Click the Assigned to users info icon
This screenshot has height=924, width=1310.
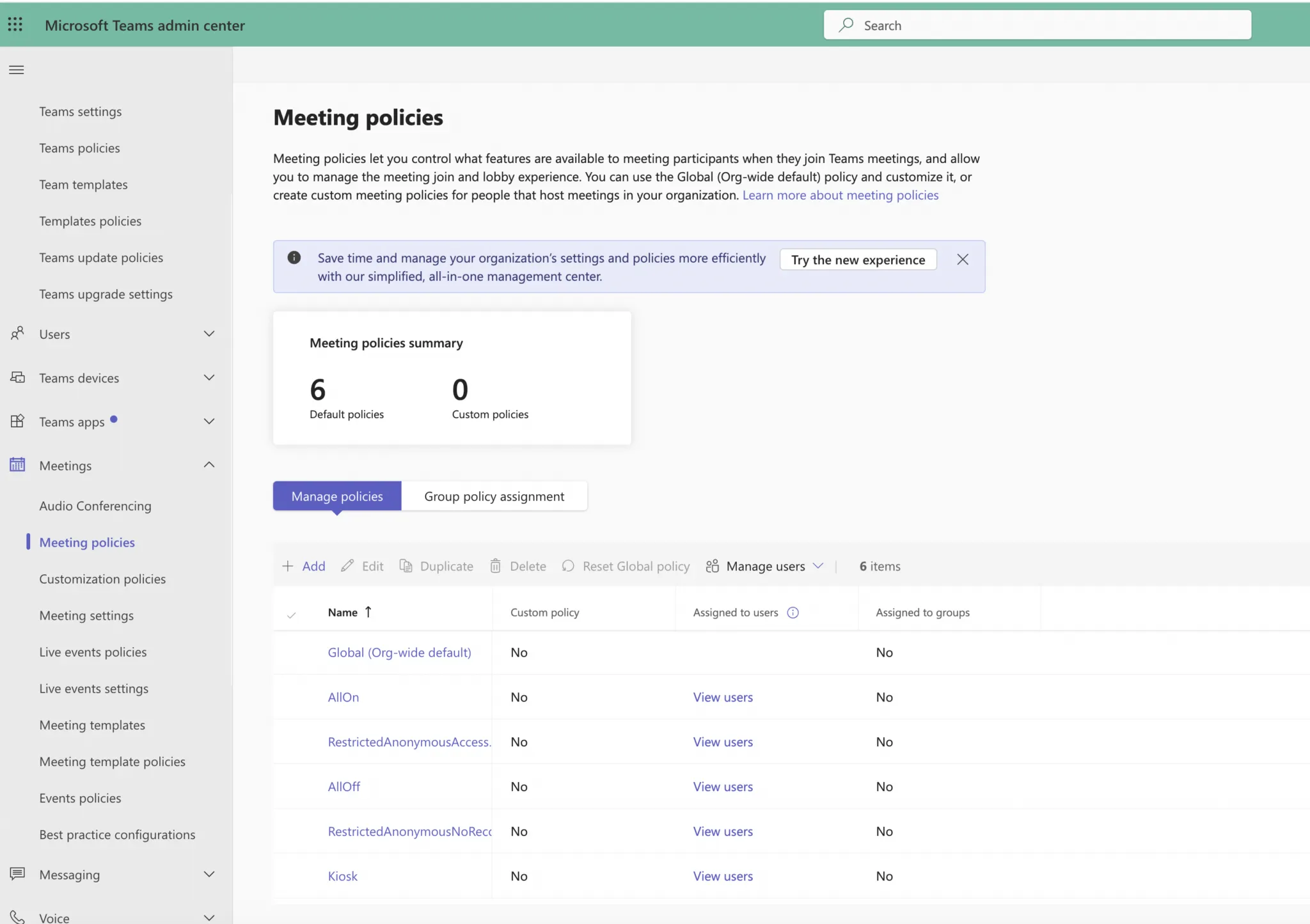click(x=793, y=613)
